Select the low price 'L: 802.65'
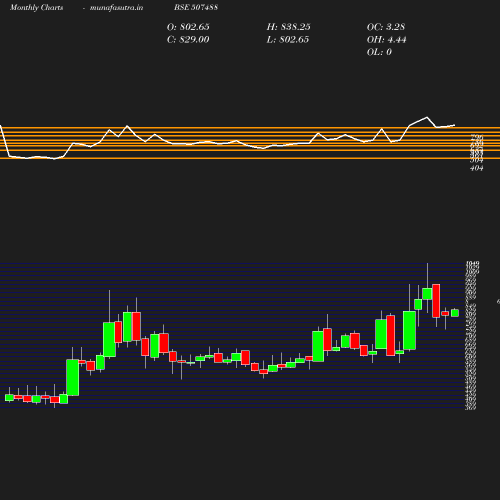Viewport: 500px width, 500px height. (288, 39)
